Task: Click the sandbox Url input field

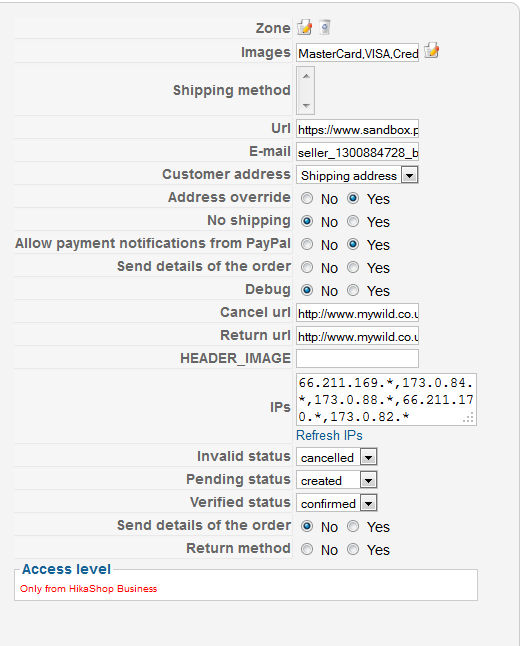Action: pyautogui.click(x=357, y=129)
